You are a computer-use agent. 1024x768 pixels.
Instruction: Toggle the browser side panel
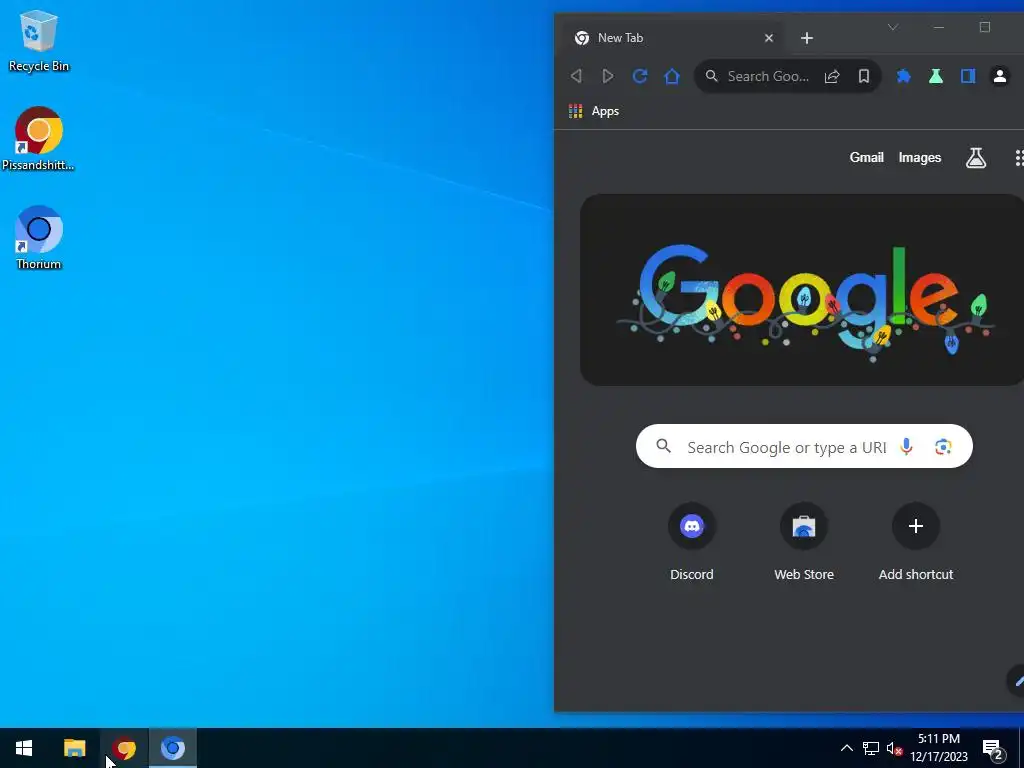(x=968, y=76)
